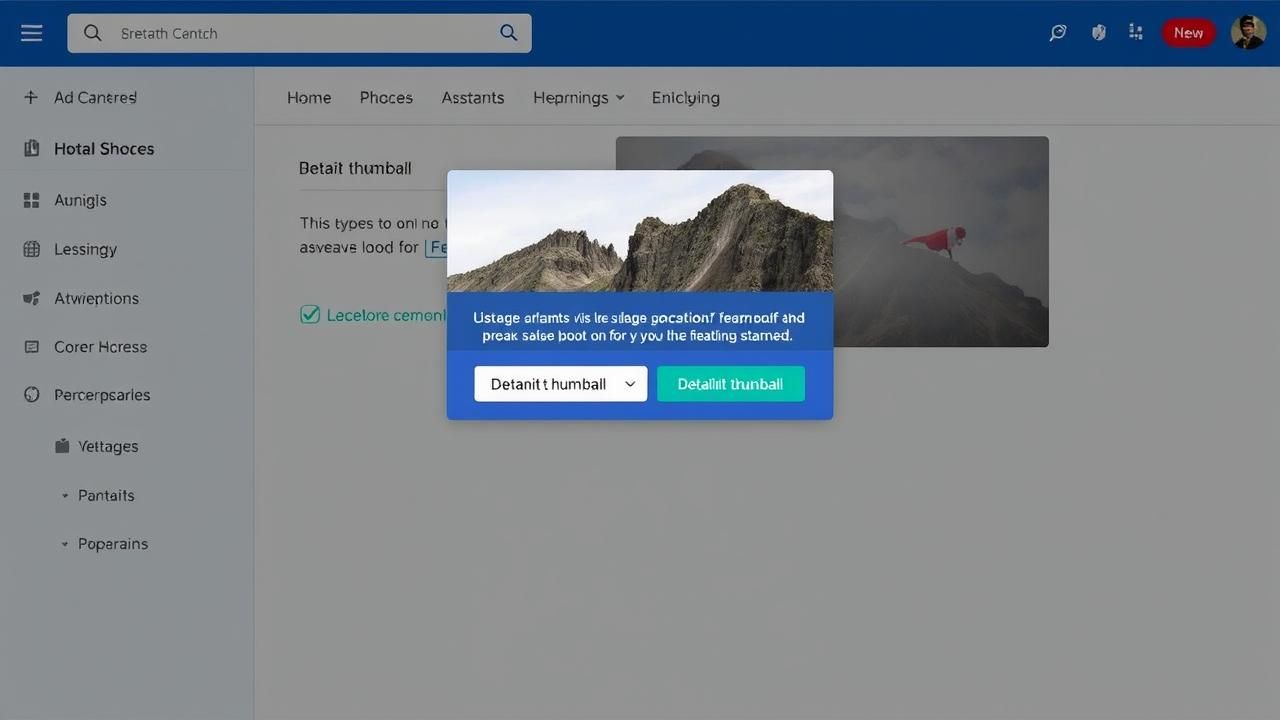Open the hamburger menu in the header
Image resolution: width=1280 pixels, height=720 pixels.
click(x=32, y=33)
